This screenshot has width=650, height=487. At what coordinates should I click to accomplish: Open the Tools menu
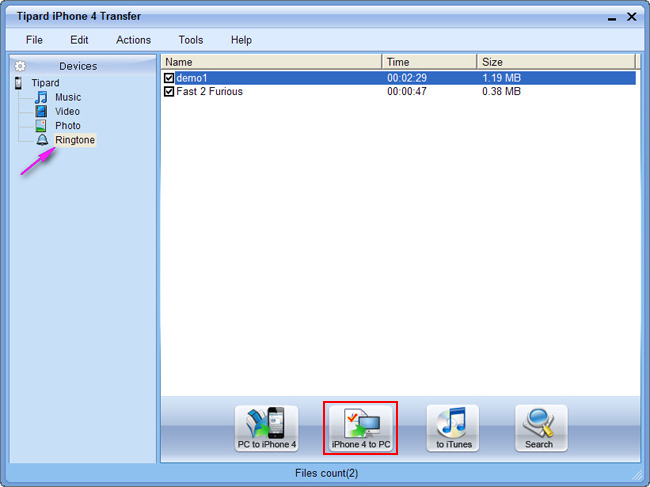tap(191, 40)
